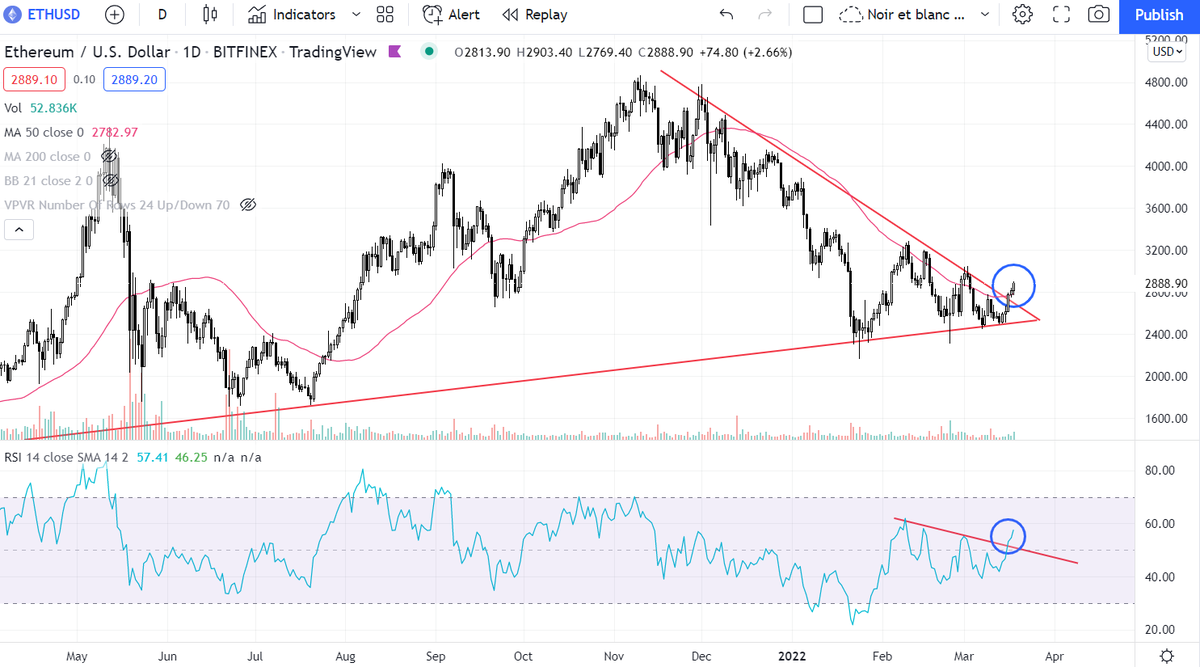Viewport: 1200px width, 667px height.
Task: Take a chart snapshot with camera icon
Action: (1099, 15)
